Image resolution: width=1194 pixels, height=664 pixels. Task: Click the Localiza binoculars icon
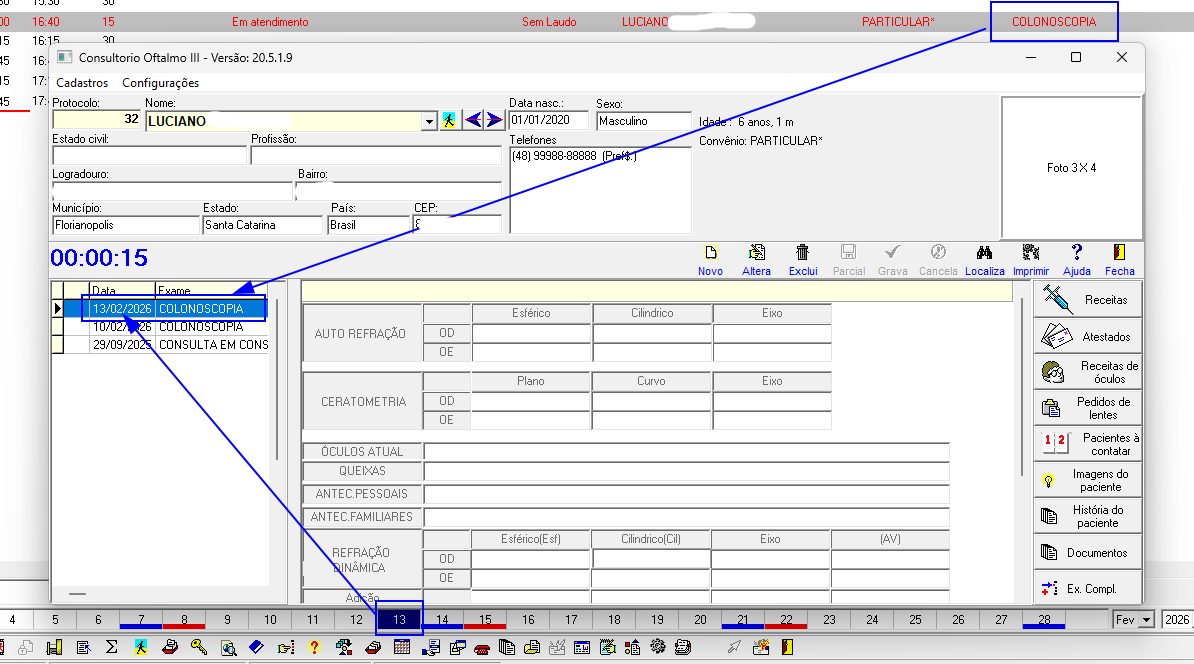coord(984,253)
